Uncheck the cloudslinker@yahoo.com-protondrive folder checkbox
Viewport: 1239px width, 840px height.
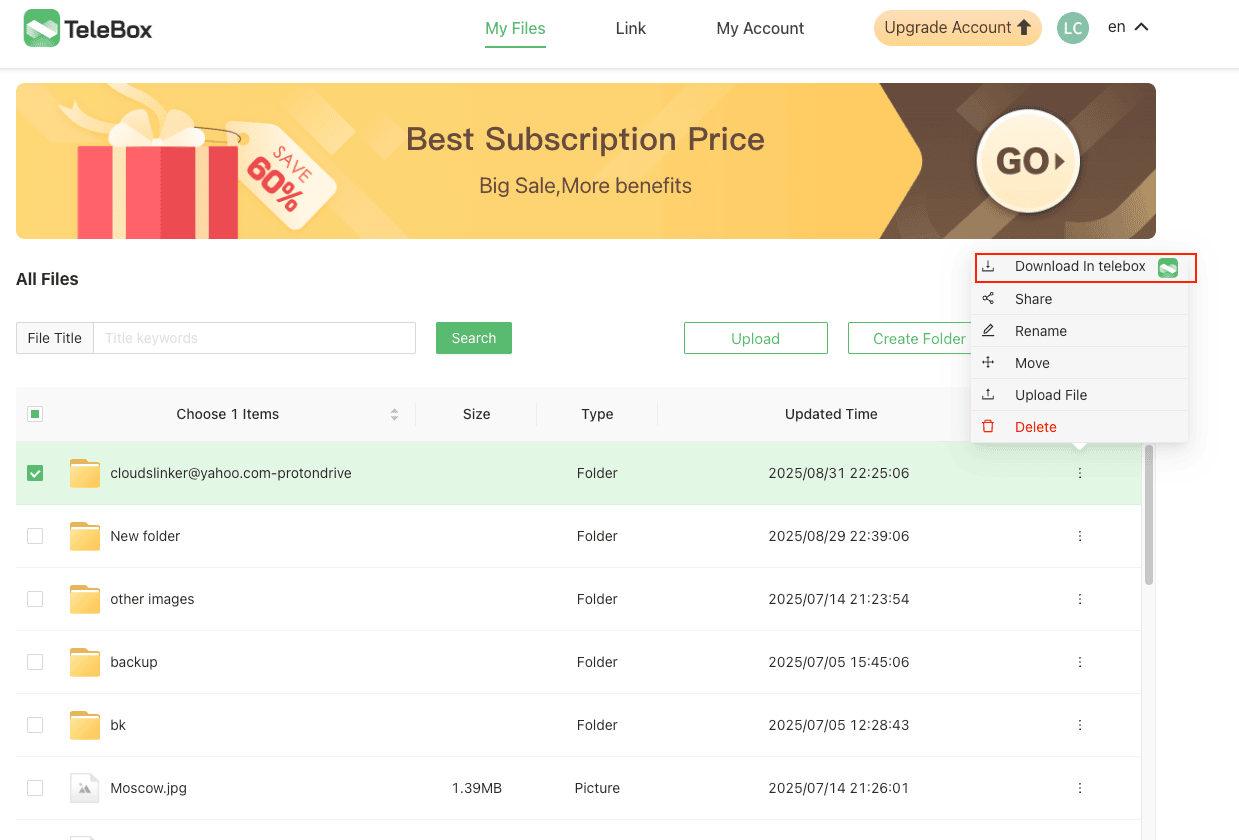click(x=35, y=473)
